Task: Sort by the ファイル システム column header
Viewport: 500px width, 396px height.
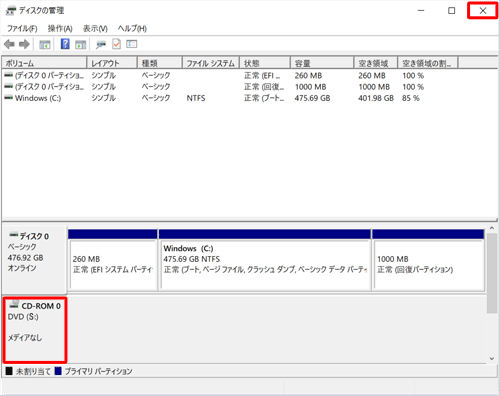Action: point(211,63)
